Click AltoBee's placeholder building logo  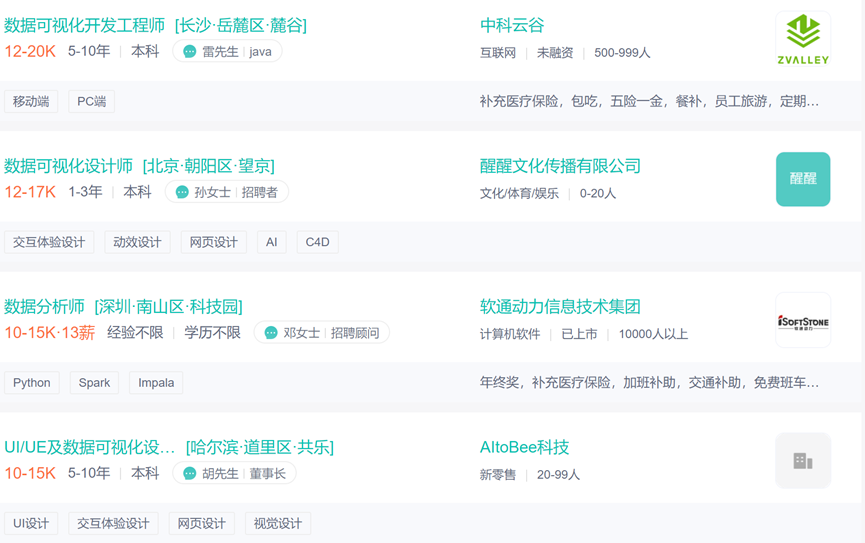(803, 461)
